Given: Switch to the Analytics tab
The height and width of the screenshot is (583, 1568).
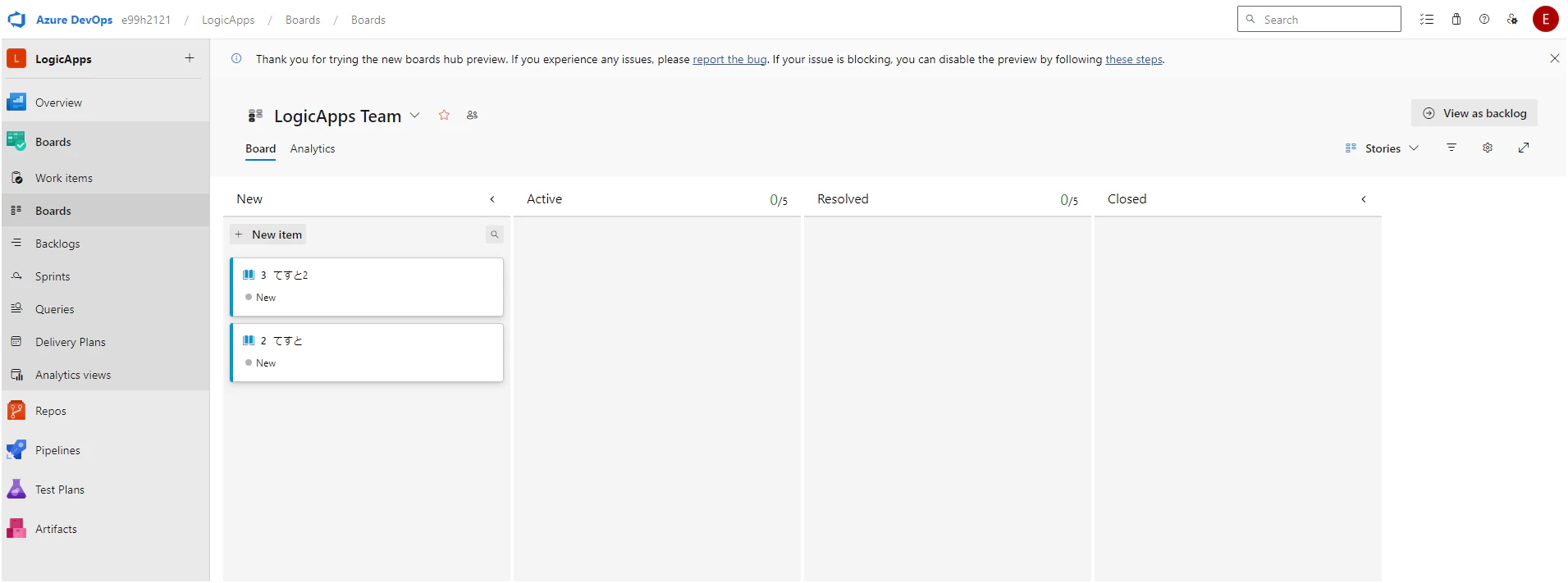Looking at the screenshot, I should 313,149.
